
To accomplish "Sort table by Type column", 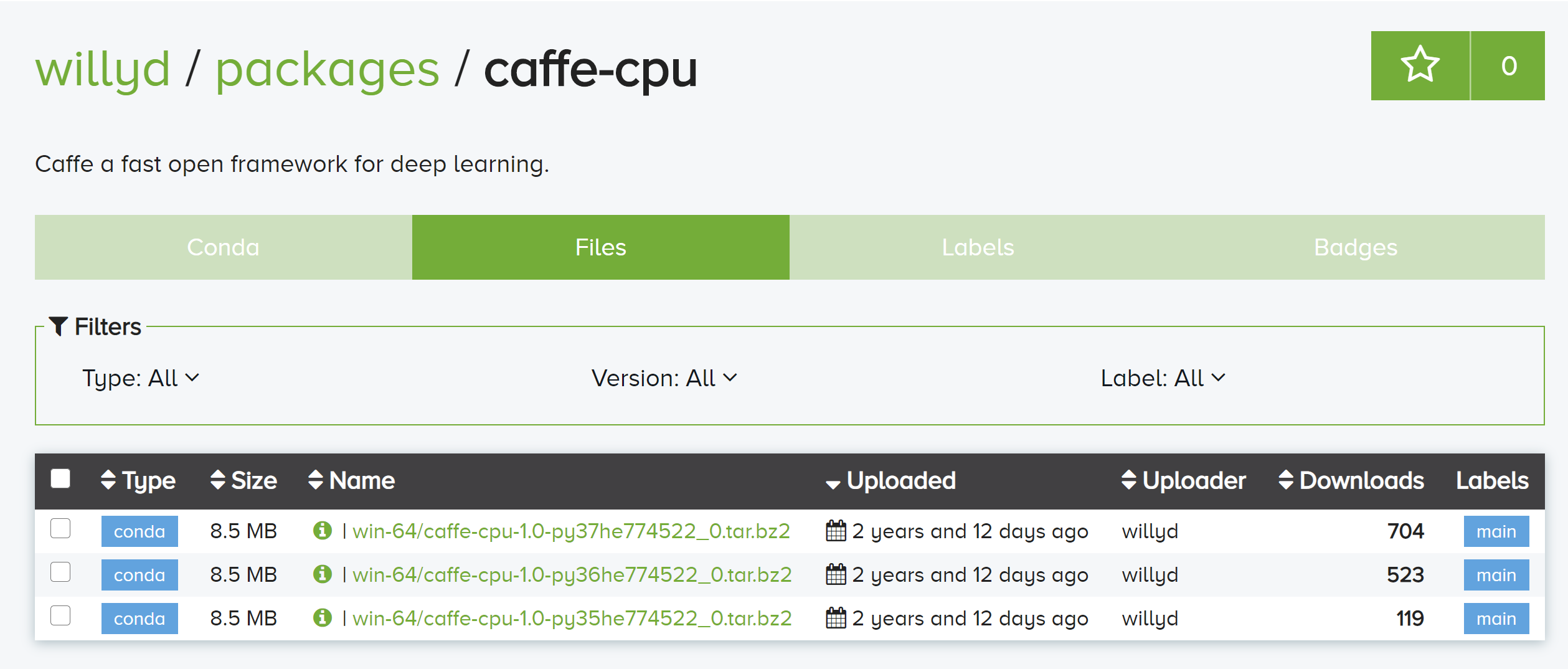I will coord(138,480).
